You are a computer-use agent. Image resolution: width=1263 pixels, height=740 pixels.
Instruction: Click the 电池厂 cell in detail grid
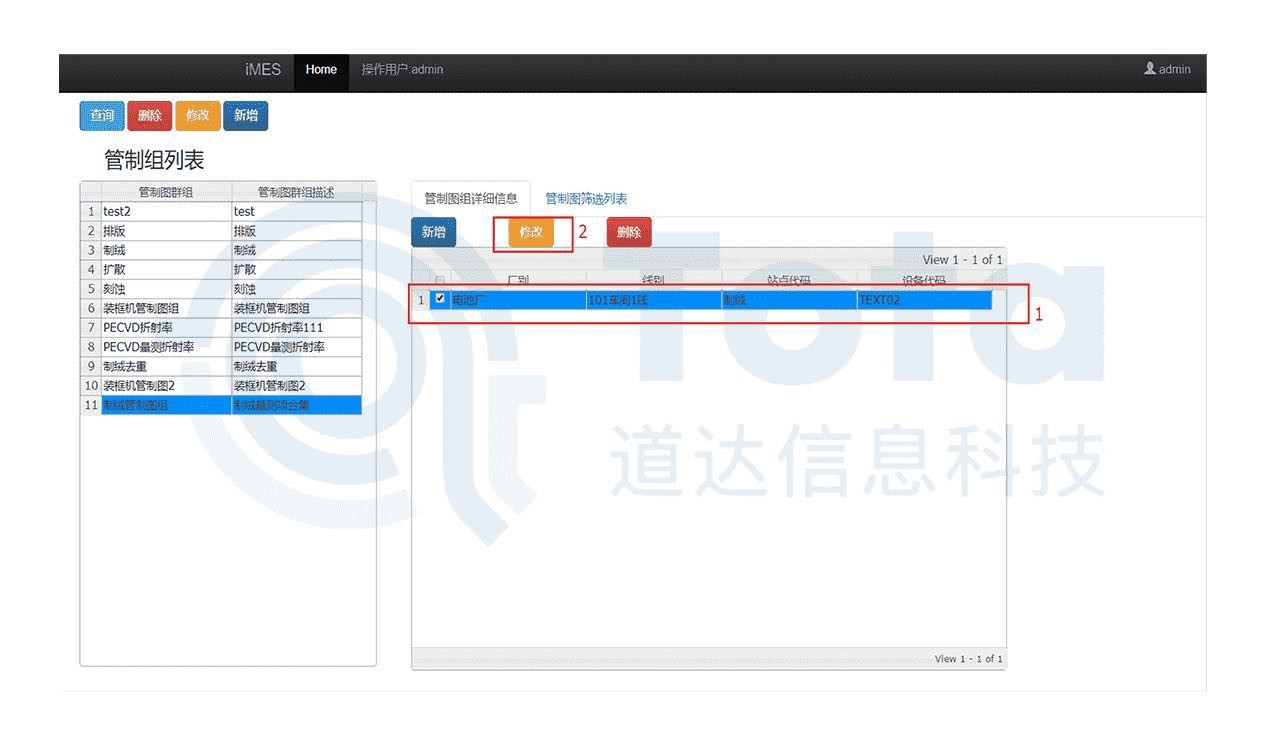click(518, 299)
